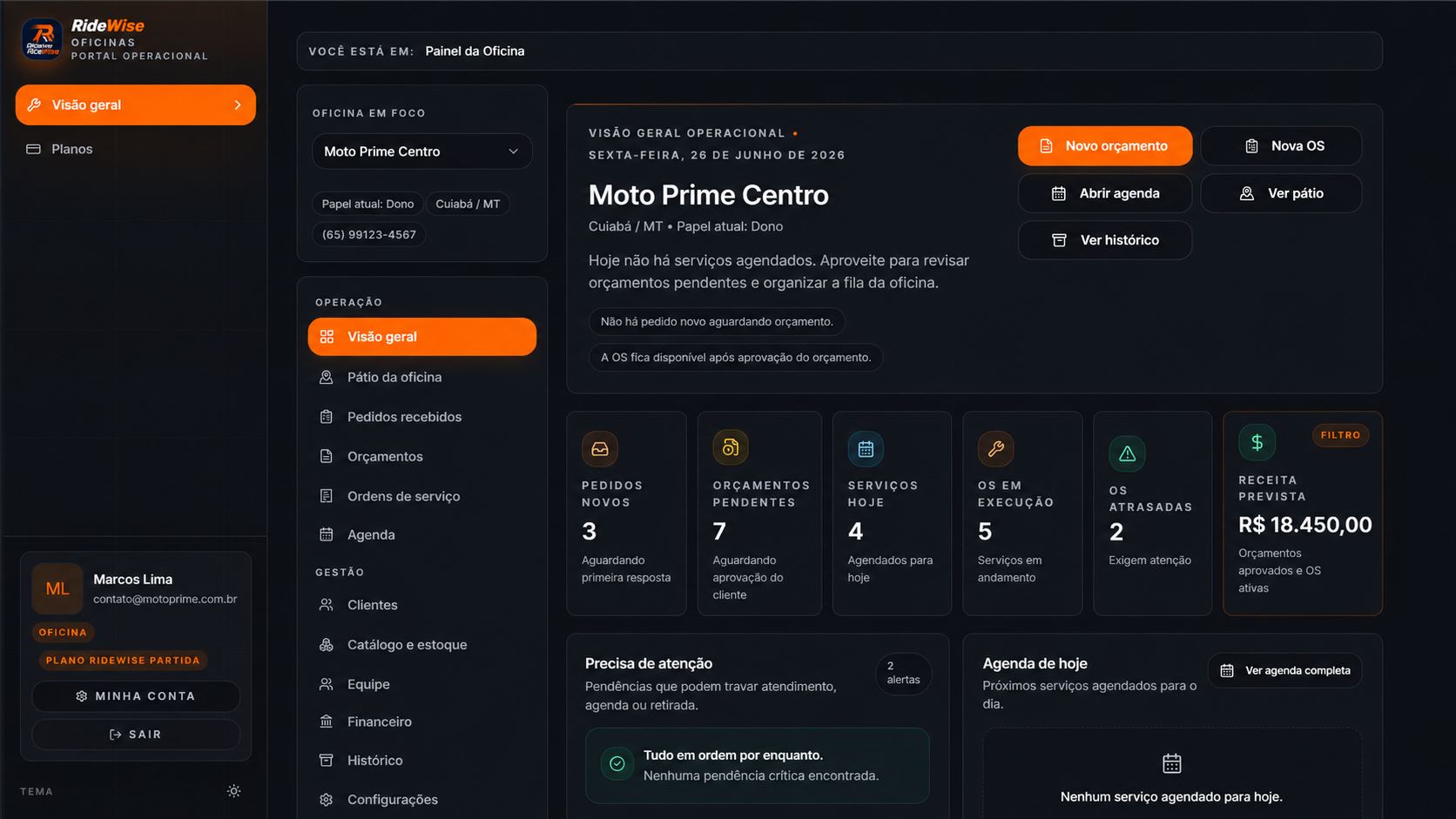Click the Orçamentos pendentes card icon

click(731, 447)
